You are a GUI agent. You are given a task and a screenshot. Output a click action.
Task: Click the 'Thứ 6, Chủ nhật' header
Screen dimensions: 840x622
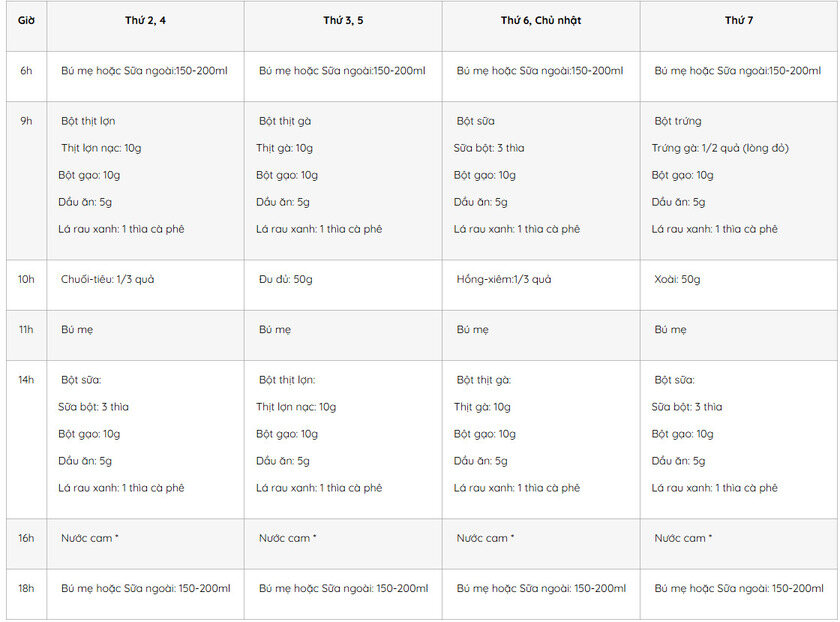click(x=541, y=20)
